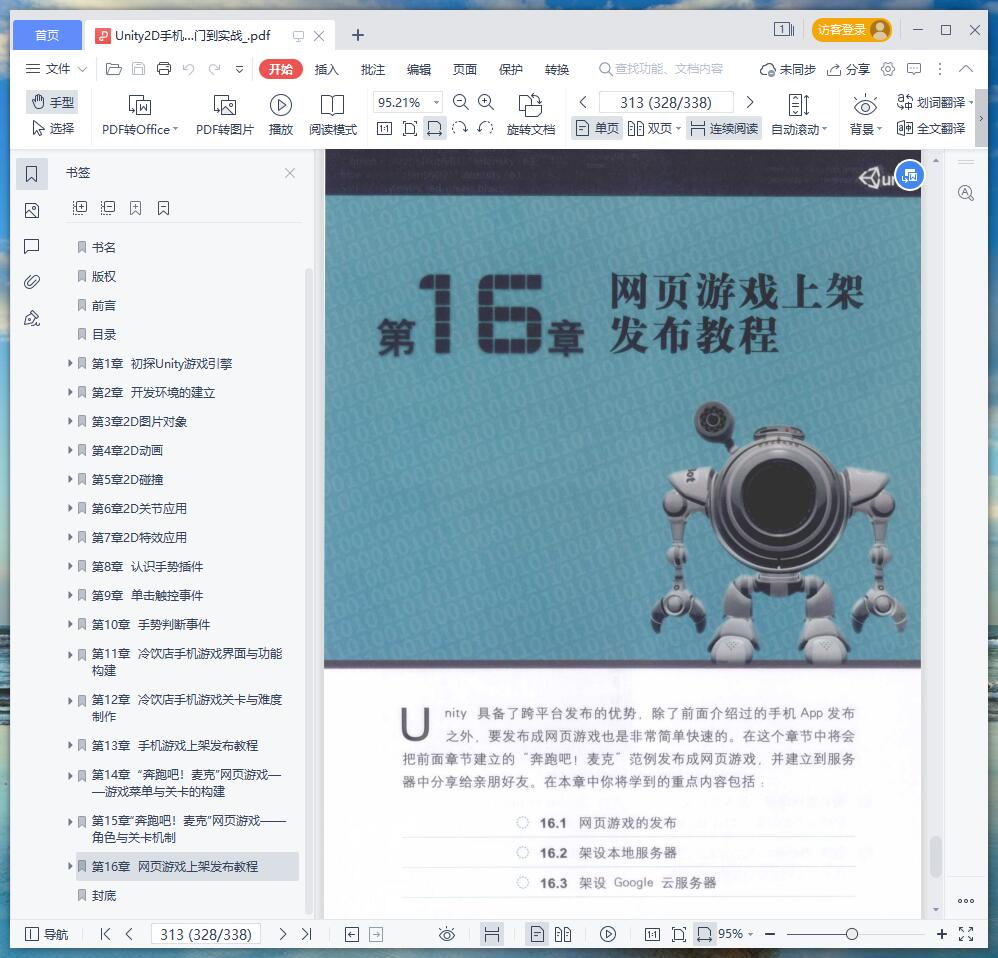Click the add bookmark icon
This screenshot has width=998, height=958.
(x=136, y=208)
